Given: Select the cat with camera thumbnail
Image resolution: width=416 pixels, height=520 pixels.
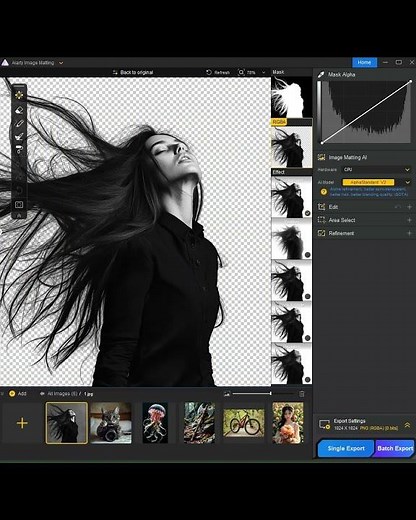Looking at the screenshot, I should coord(111,423).
